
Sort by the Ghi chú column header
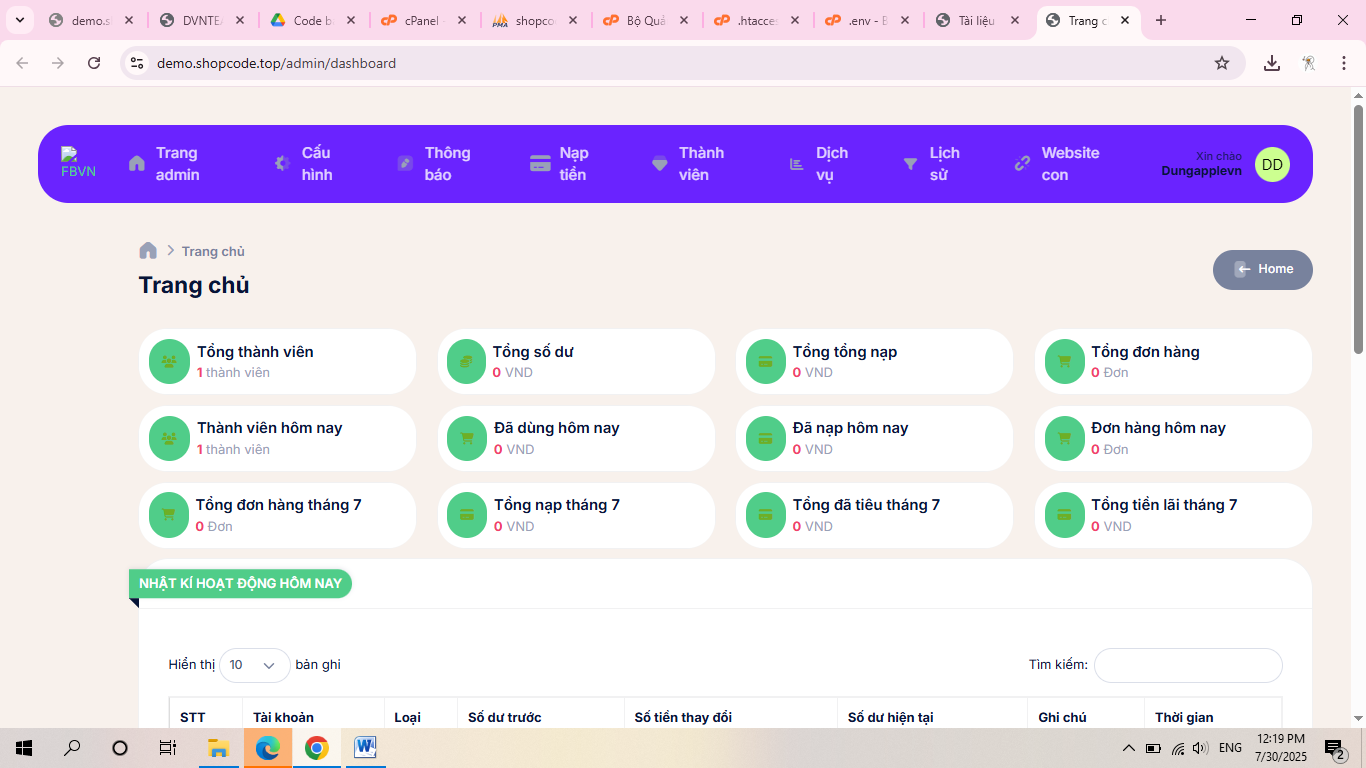(1086, 717)
